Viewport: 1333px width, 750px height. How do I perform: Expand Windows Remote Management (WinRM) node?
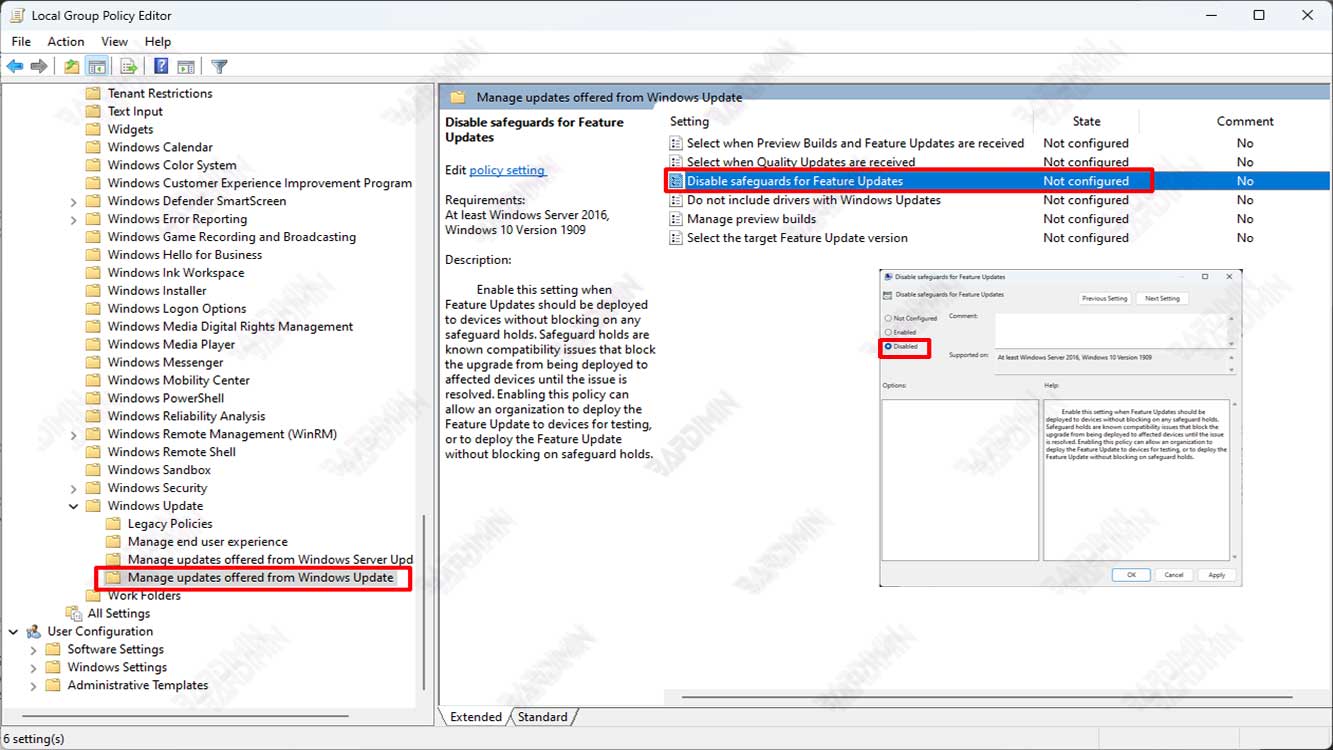tap(74, 434)
